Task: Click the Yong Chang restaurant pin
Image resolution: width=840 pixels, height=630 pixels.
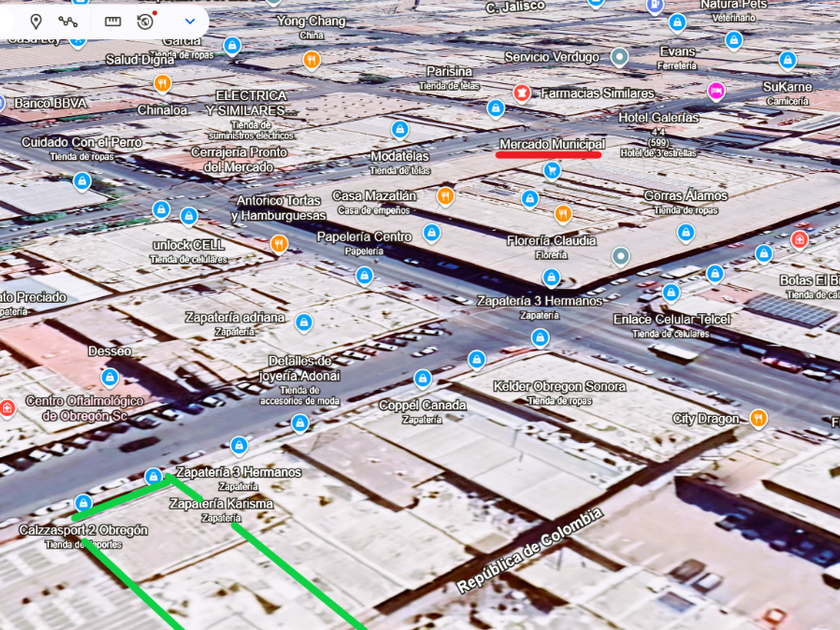Action: tap(311, 60)
